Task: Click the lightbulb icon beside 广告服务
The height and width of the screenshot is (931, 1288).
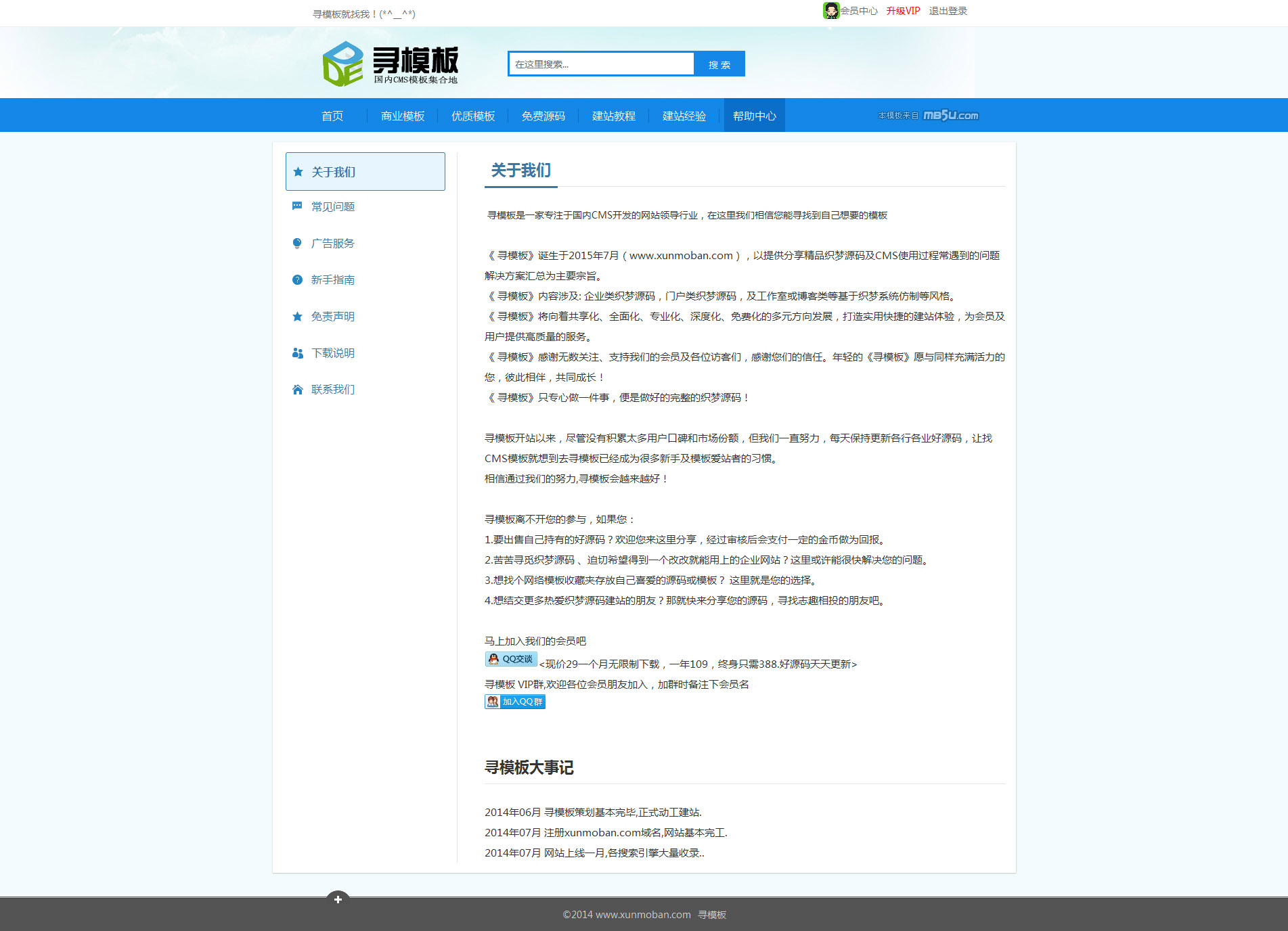Action: pyautogui.click(x=297, y=244)
